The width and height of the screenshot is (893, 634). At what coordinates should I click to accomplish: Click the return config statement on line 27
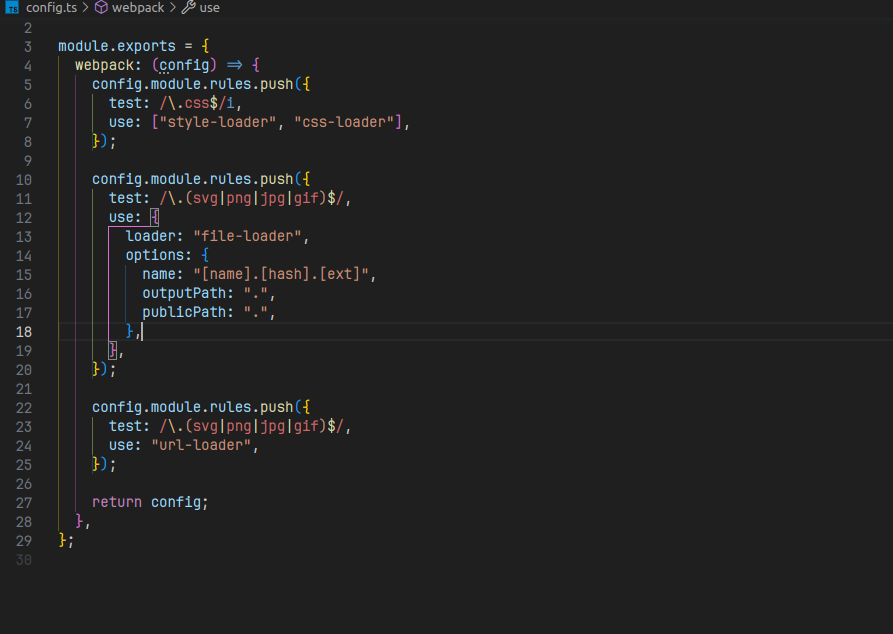(x=150, y=502)
